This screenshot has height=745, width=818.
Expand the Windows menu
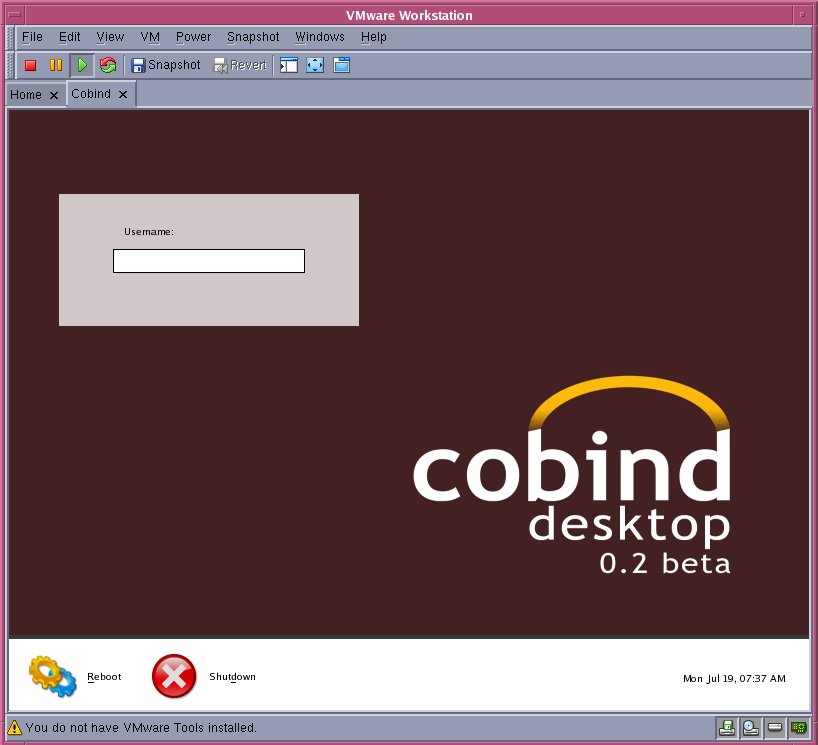click(x=319, y=37)
